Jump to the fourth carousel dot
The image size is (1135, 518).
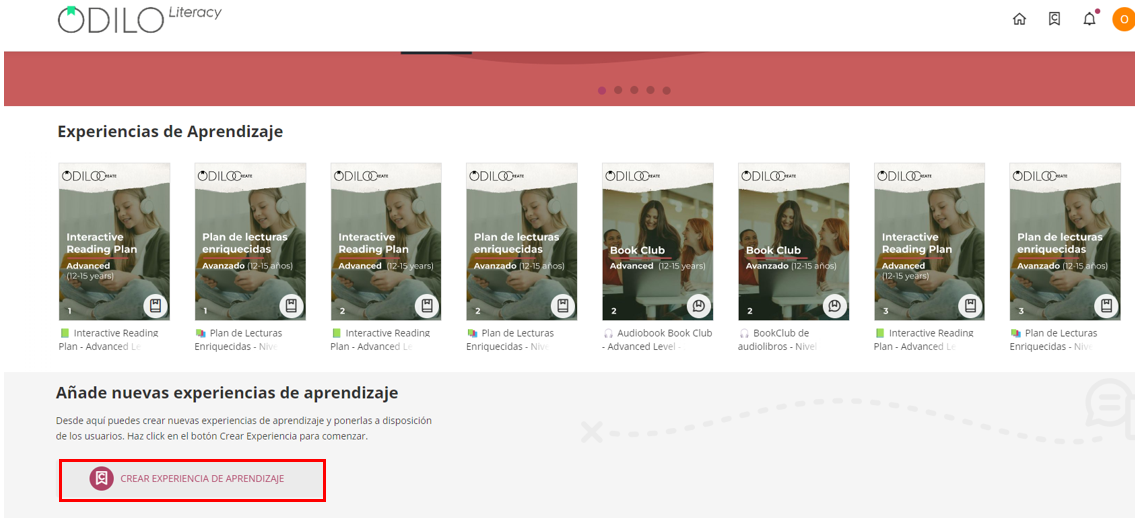pos(650,90)
